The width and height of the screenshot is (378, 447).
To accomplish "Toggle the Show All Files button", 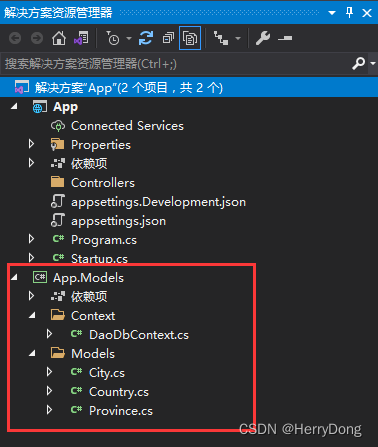I will click(190, 38).
